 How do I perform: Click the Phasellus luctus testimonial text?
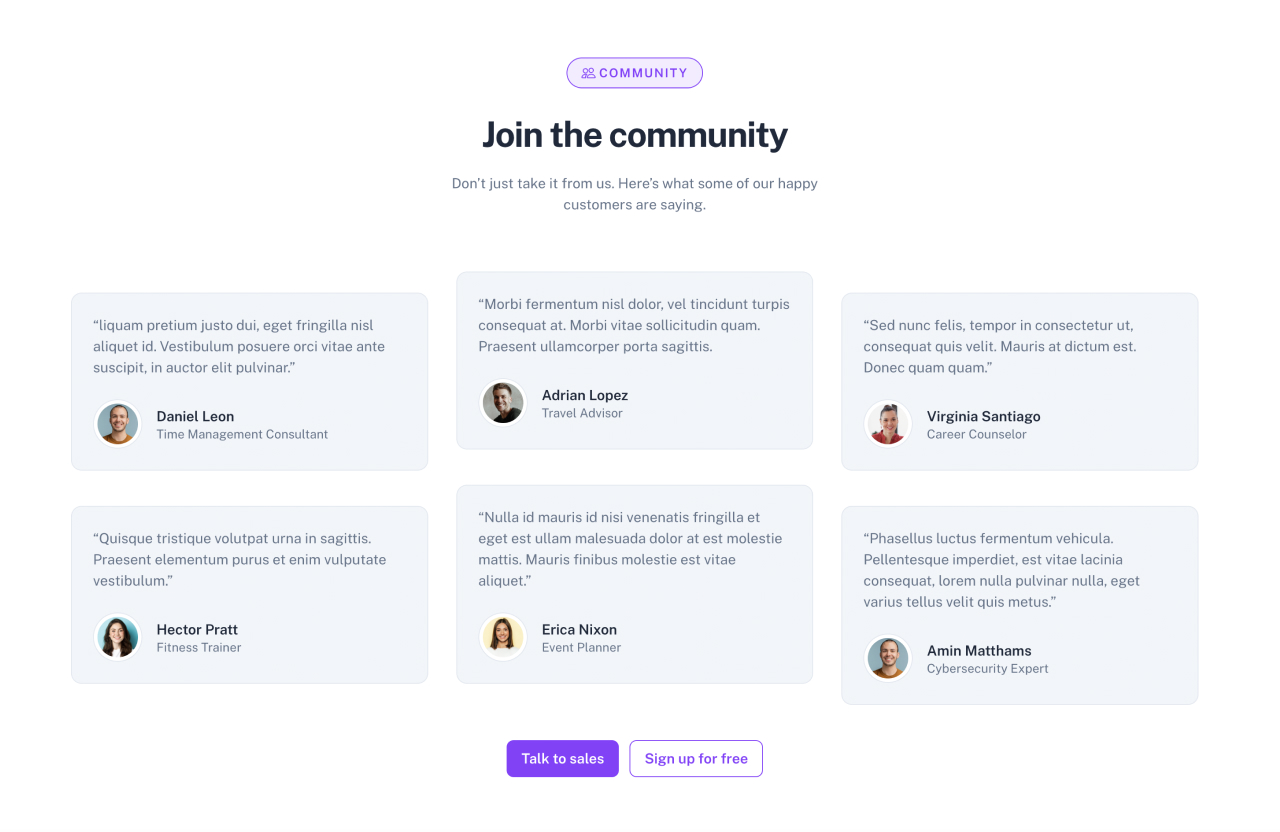click(1001, 570)
